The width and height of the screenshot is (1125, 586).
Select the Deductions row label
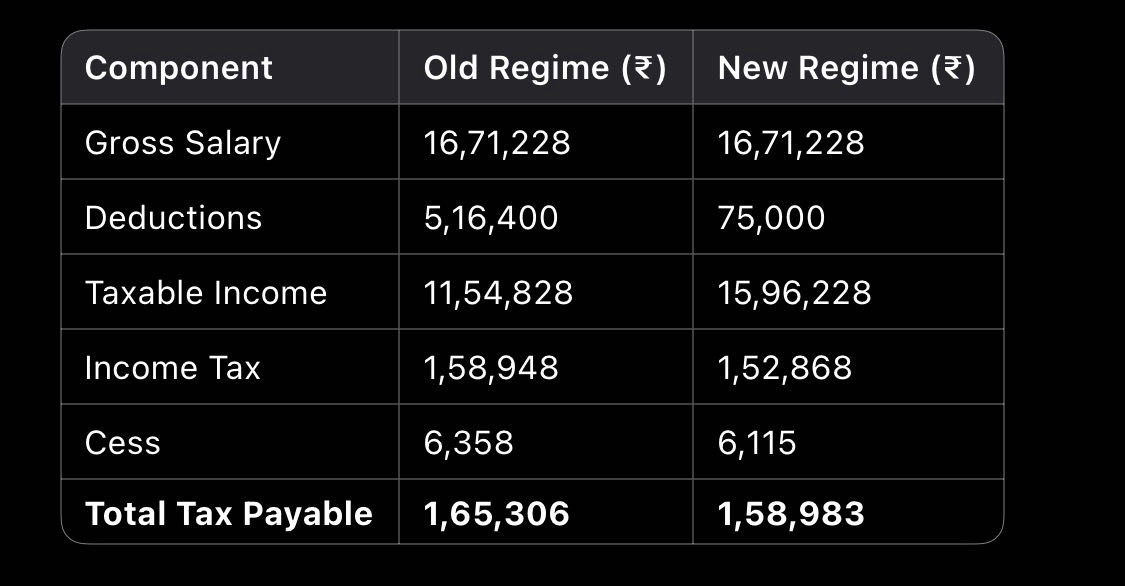173,218
